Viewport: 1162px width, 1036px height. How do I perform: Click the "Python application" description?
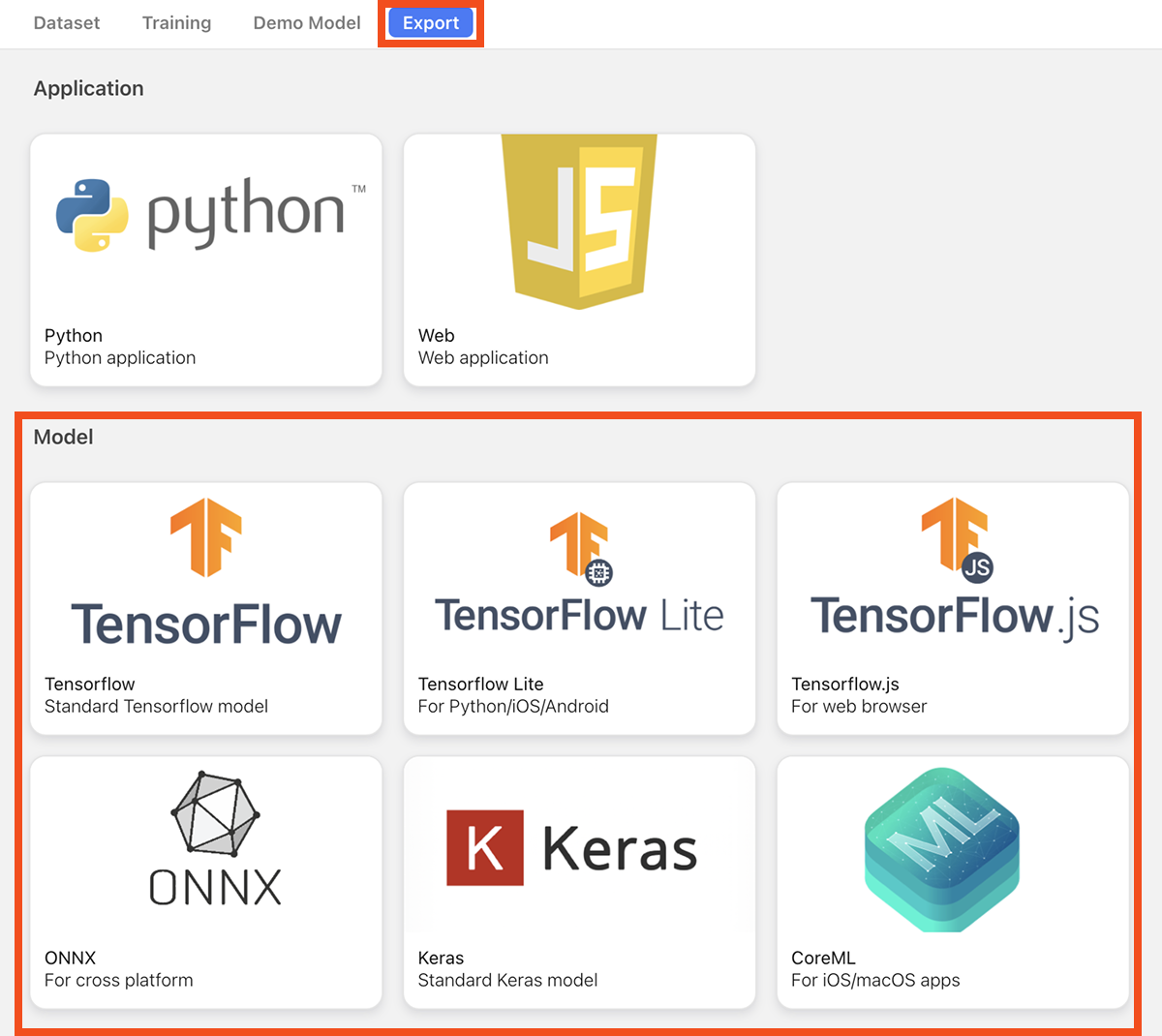coord(120,358)
